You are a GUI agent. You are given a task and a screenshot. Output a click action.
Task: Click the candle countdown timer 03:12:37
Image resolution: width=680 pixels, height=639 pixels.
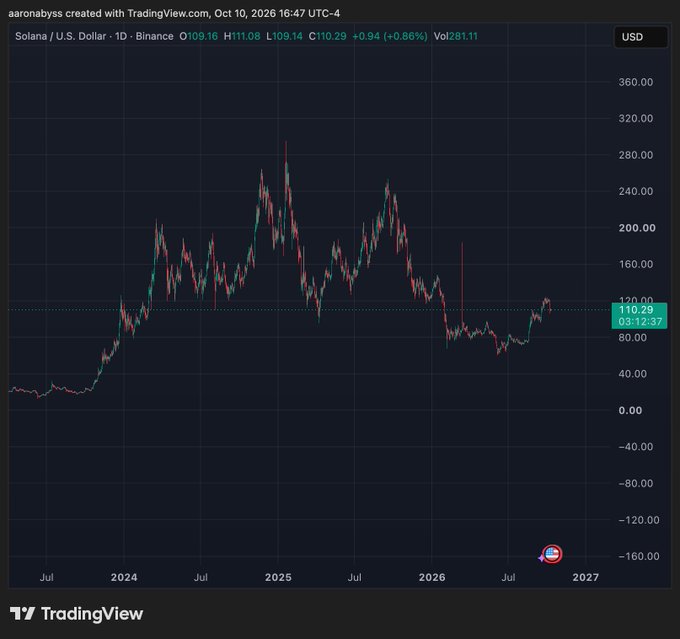(x=640, y=322)
